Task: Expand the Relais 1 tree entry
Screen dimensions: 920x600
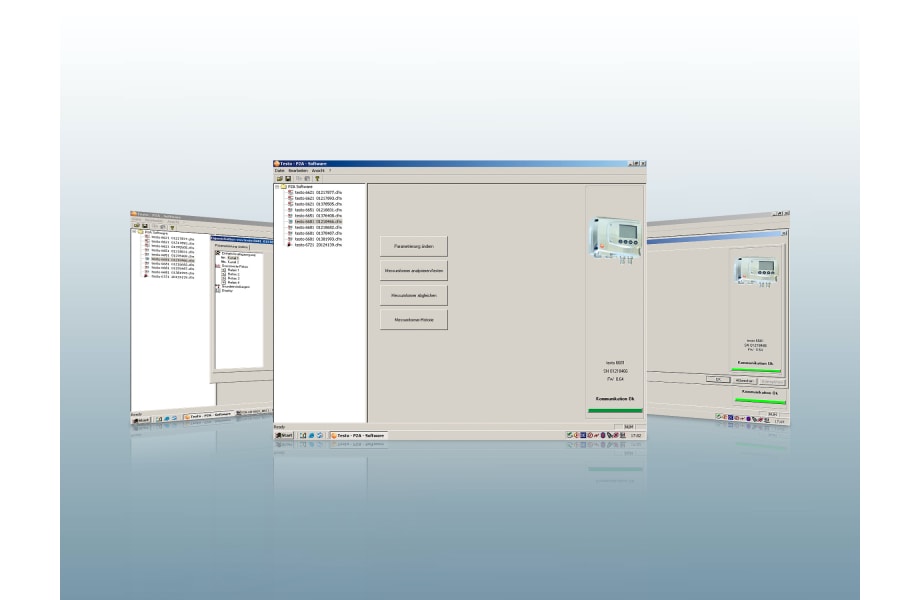Action: [x=222, y=272]
